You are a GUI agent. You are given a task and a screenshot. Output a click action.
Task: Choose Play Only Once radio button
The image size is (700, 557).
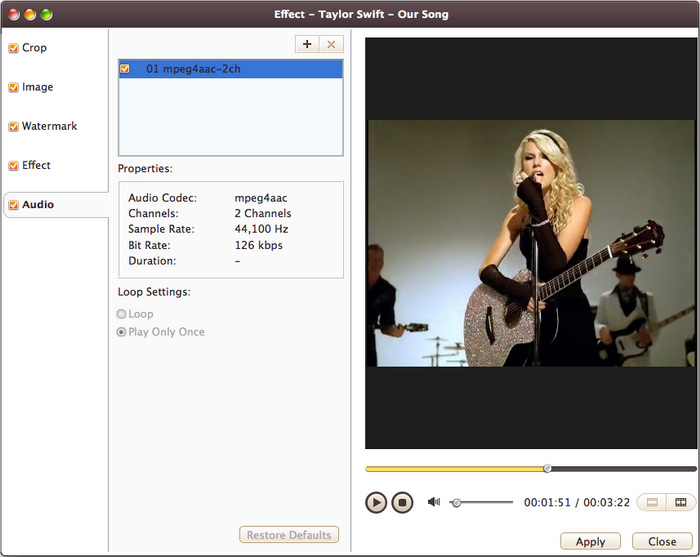pyautogui.click(x=122, y=332)
